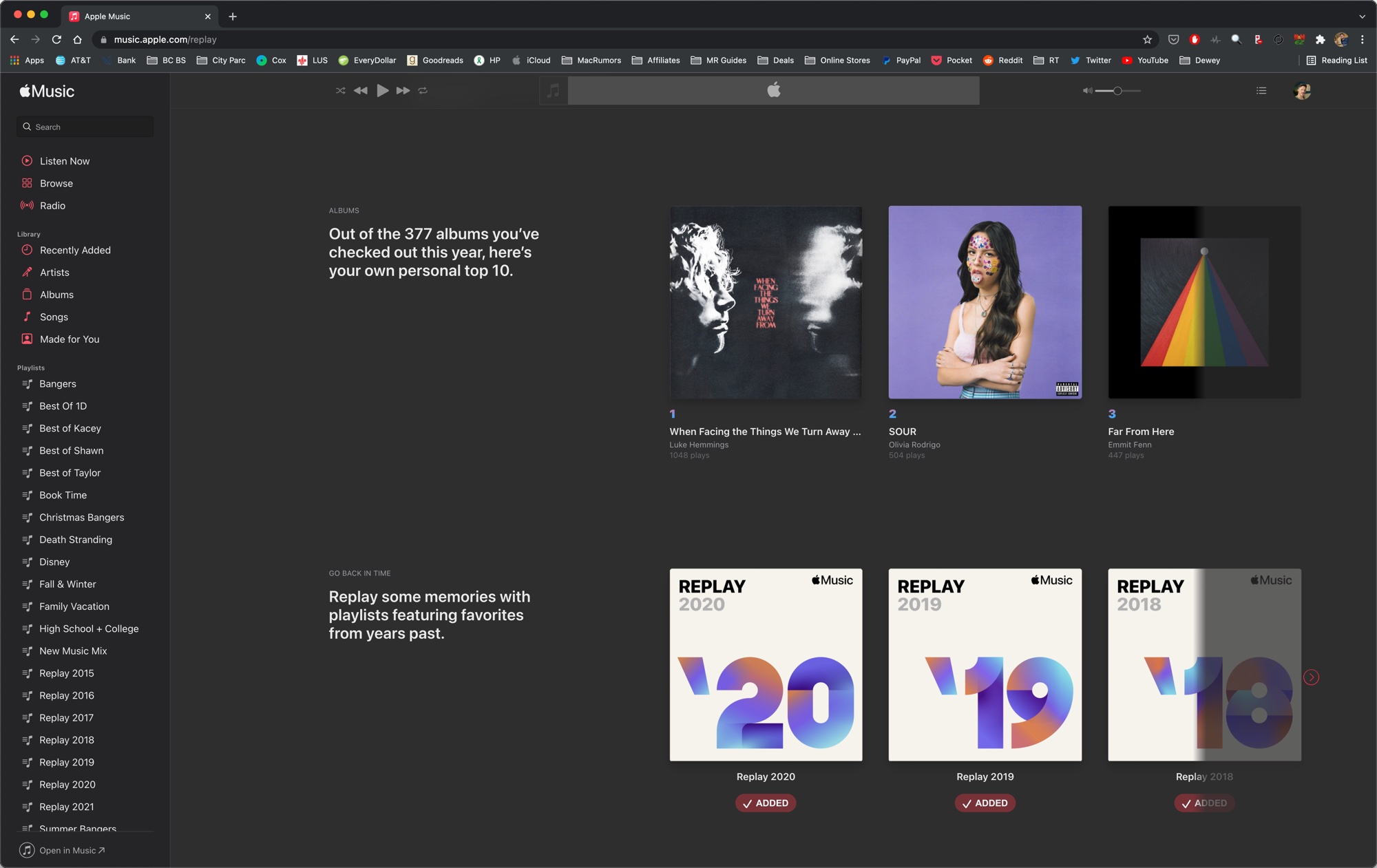This screenshot has width=1377, height=868.
Task: Open Online Stores bookmarks folder
Action: tap(837, 60)
